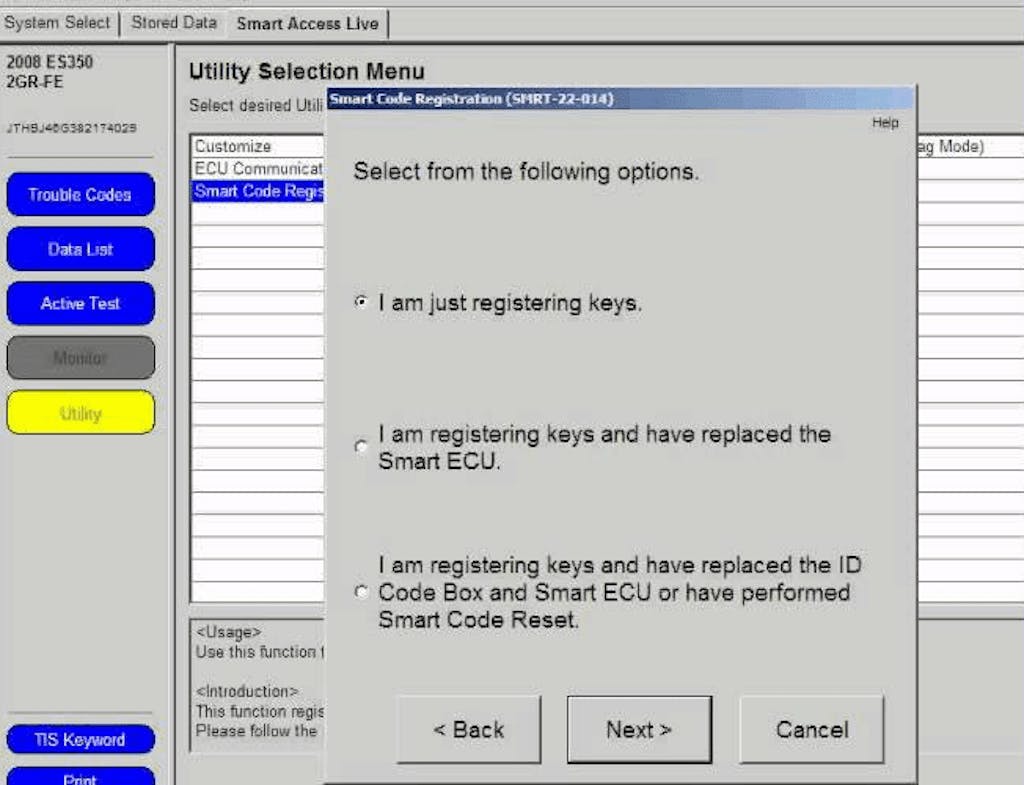The image size is (1024, 785).
Task: Switch to the System Select tab
Action: click(58, 23)
